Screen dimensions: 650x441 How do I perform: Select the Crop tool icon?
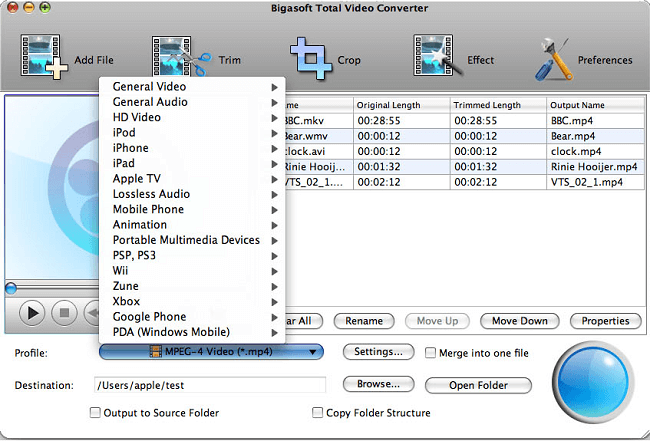[x=310, y=58]
